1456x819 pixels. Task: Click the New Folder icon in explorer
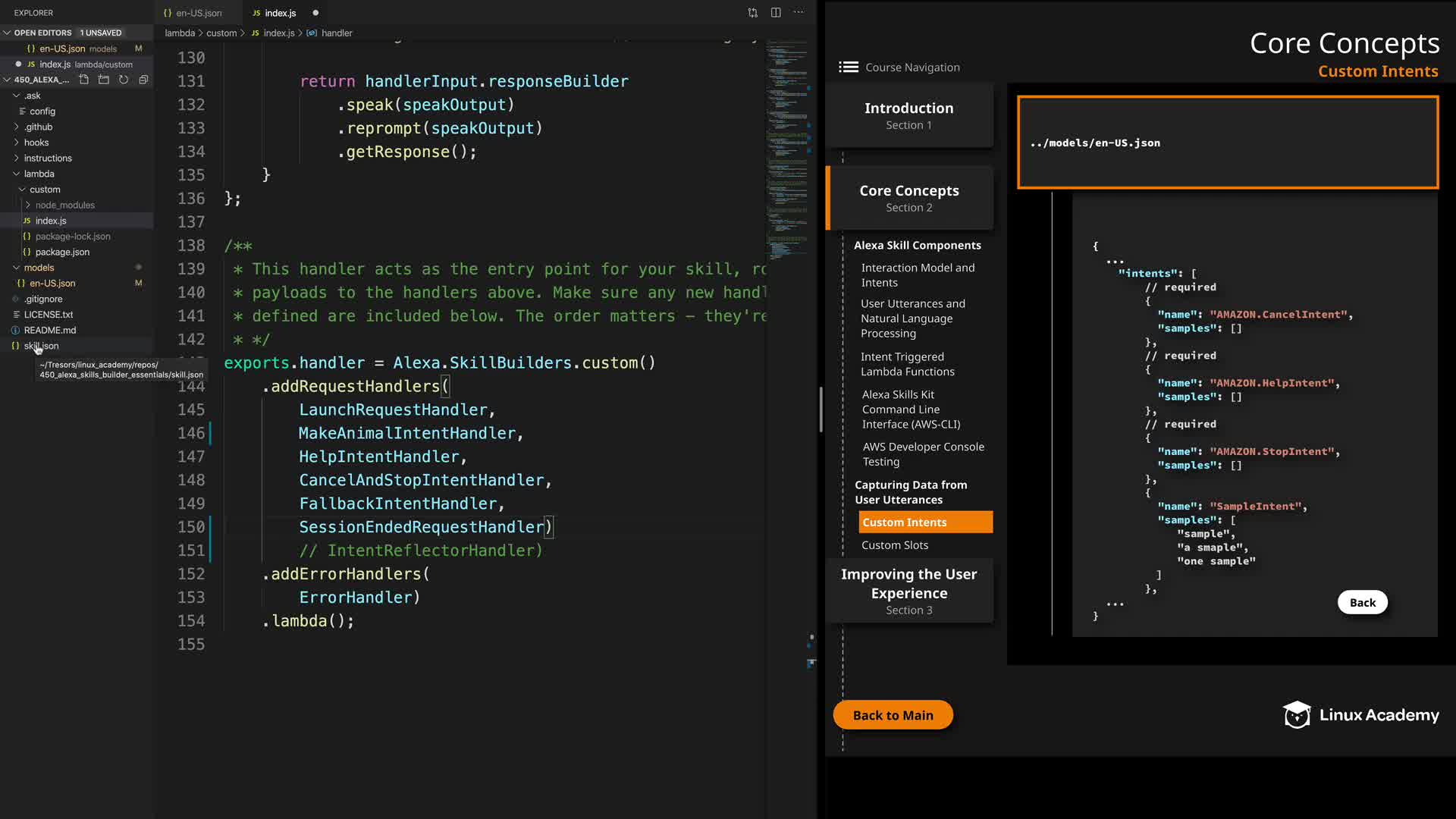(x=104, y=80)
